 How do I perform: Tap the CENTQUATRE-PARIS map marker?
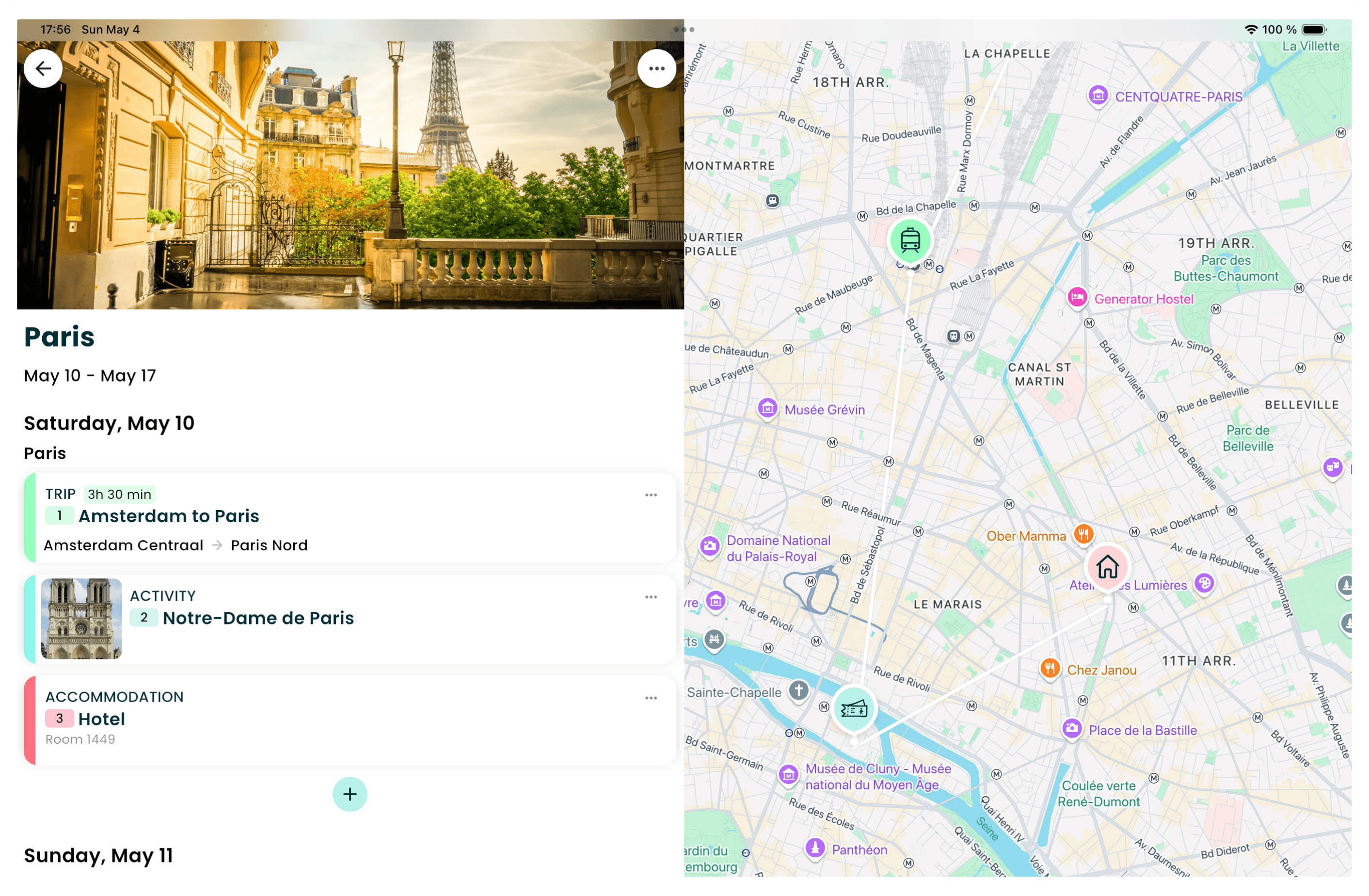point(1098,95)
